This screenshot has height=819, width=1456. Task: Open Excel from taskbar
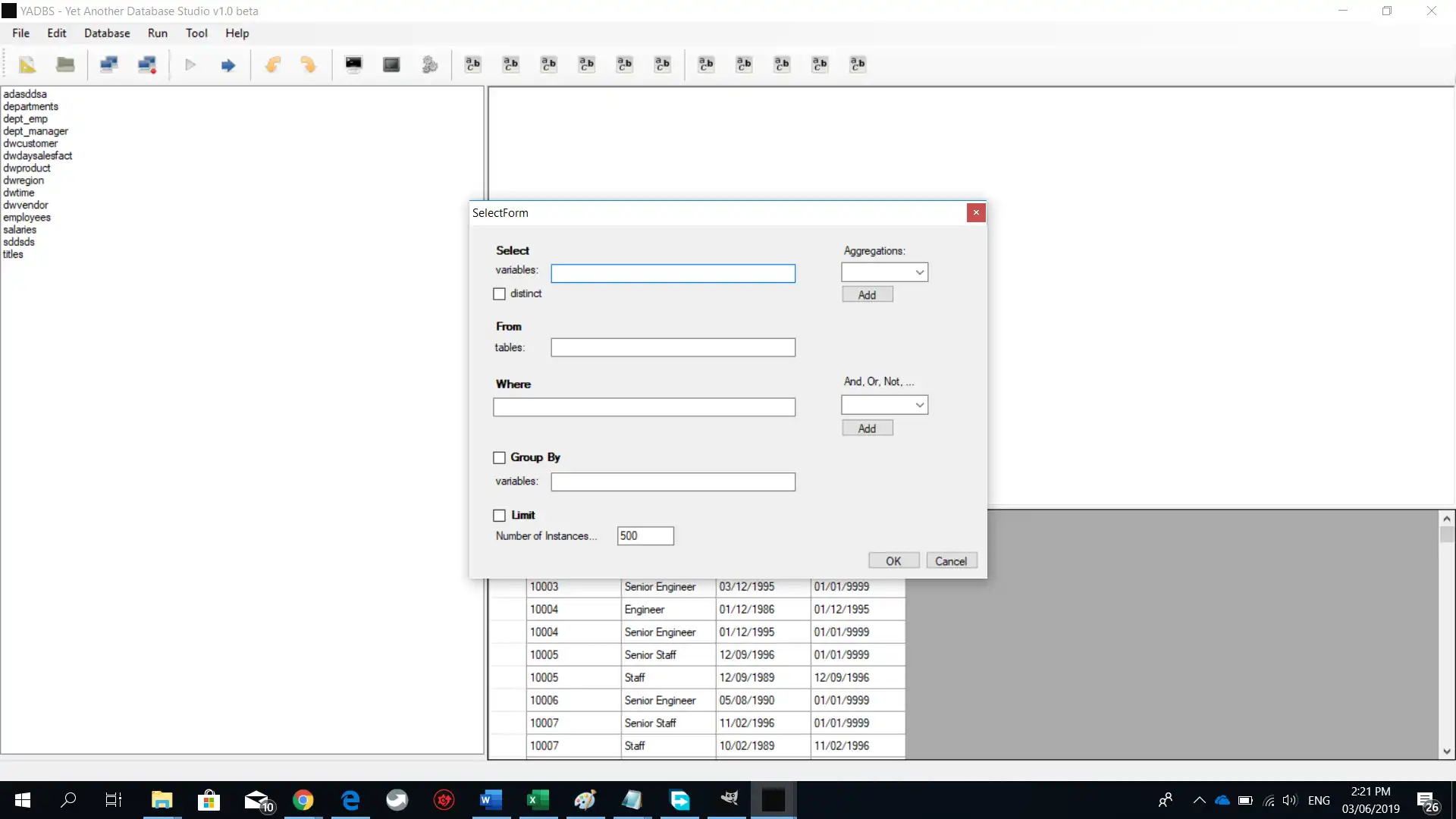[538, 800]
